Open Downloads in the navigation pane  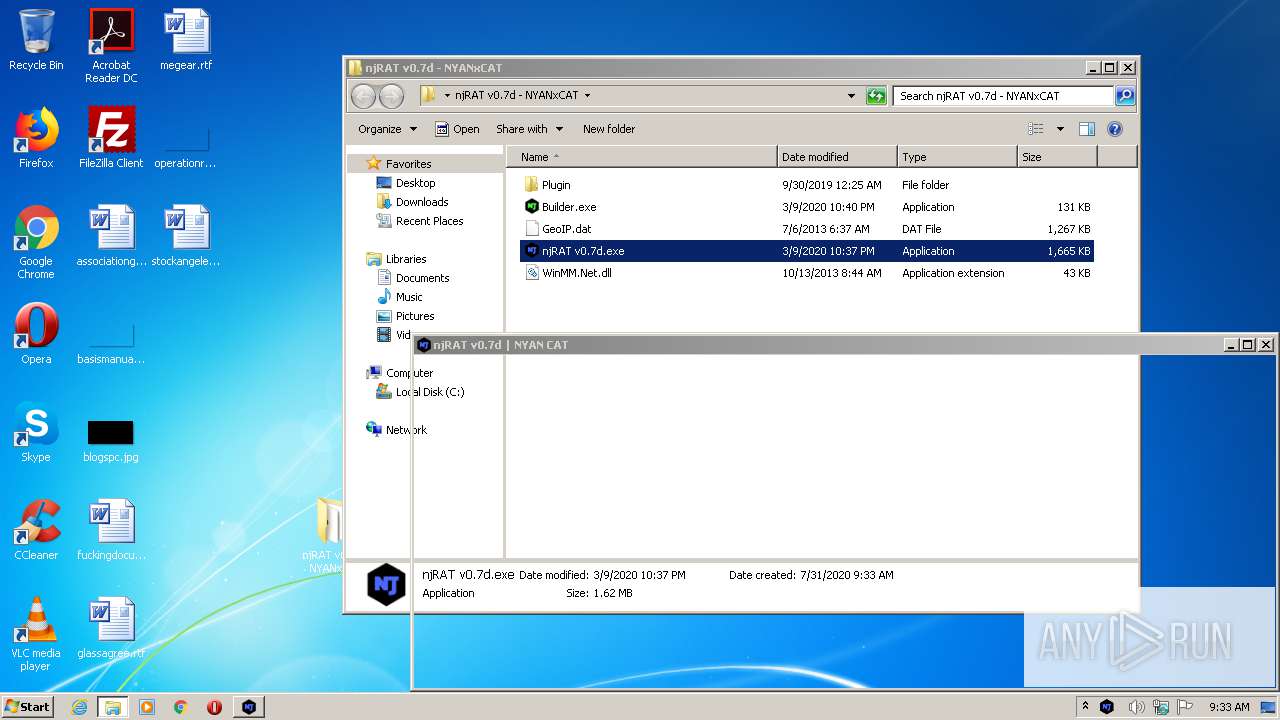click(421, 202)
